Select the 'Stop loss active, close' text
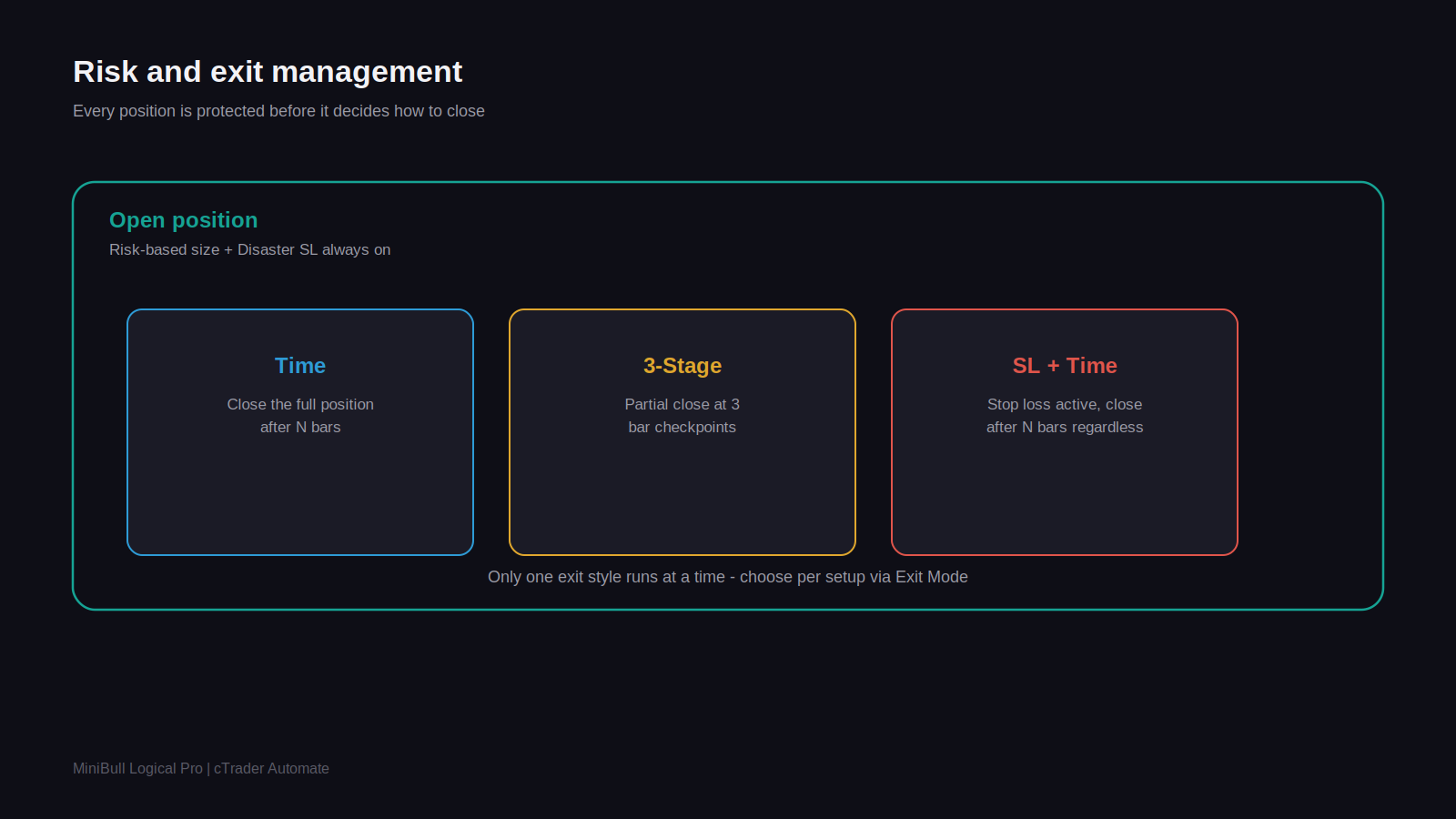Image resolution: width=1456 pixels, height=819 pixels. 1065,404
